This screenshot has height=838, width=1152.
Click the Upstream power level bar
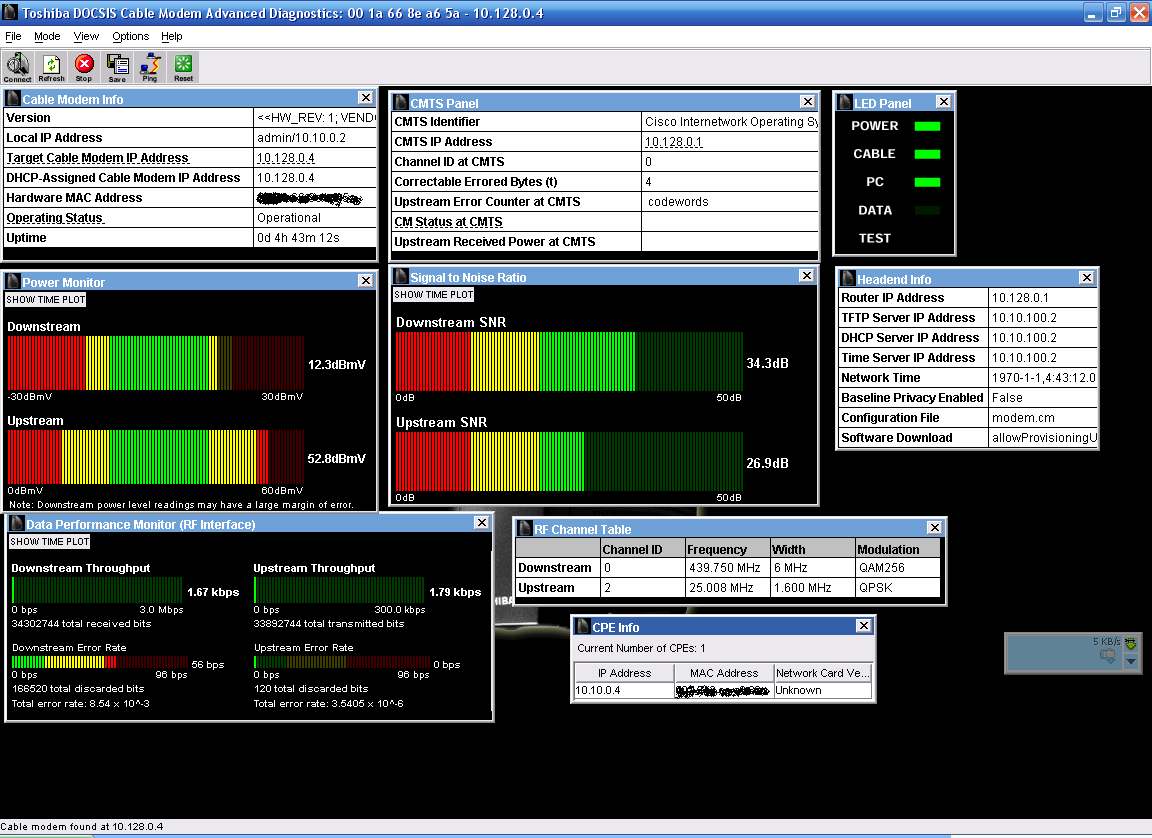(x=156, y=457)
